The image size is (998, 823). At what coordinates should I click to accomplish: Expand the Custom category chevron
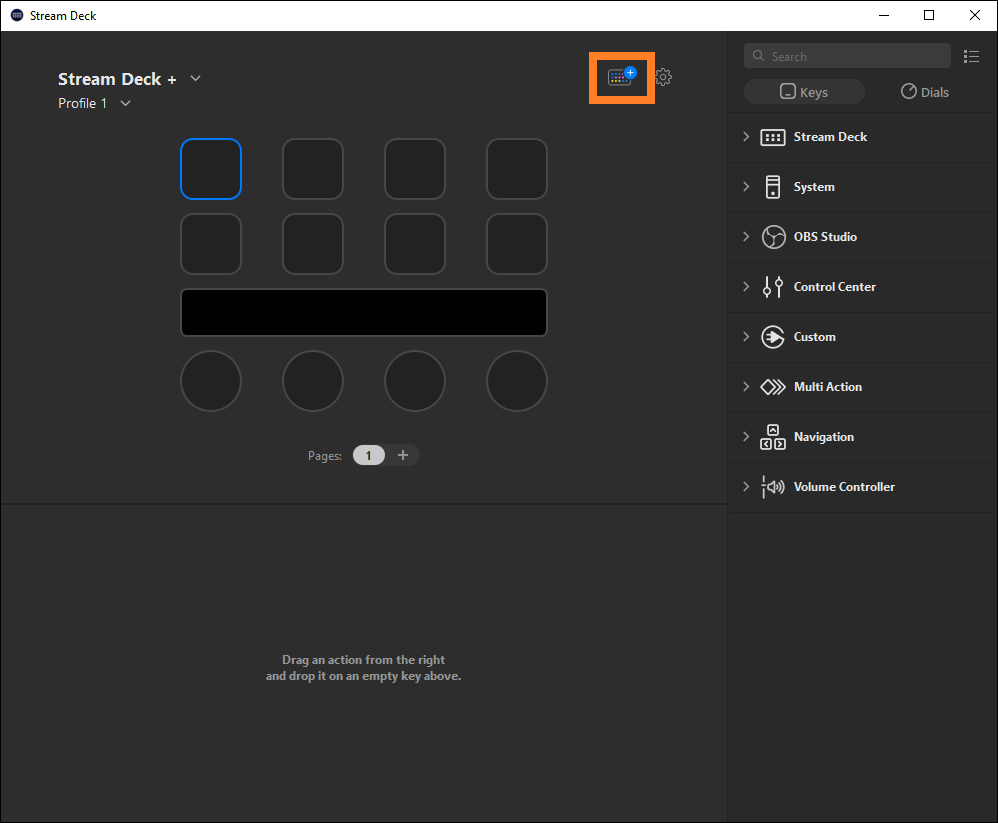click(746, 337)
